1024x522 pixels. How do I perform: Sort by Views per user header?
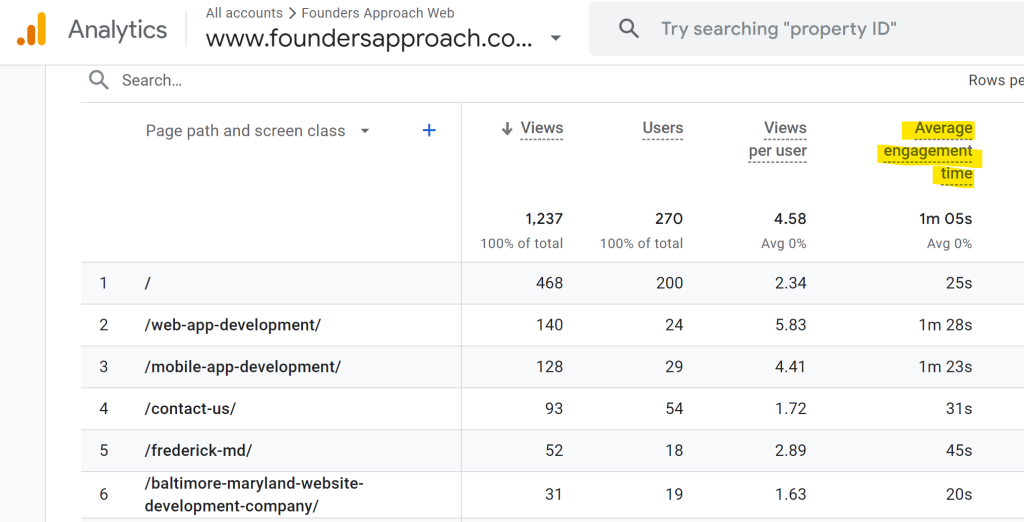[x=777, y=139]
